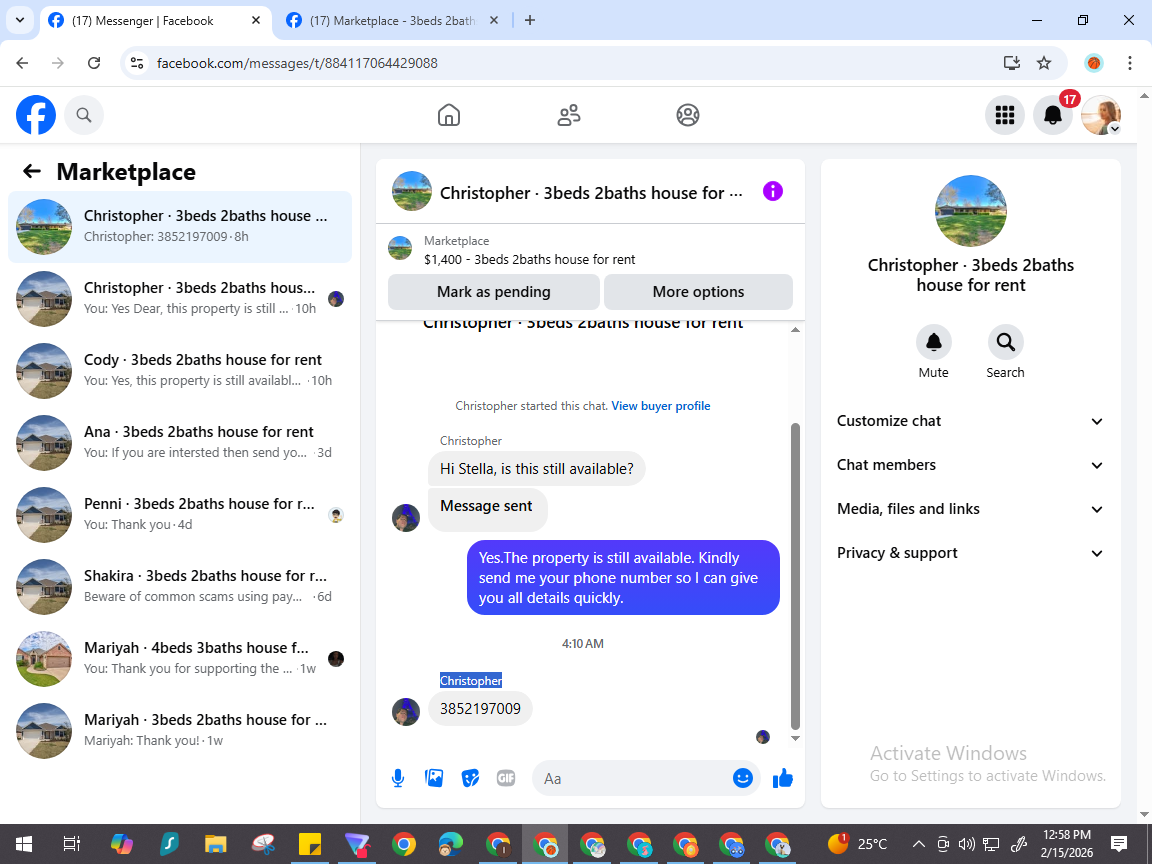Viewport: 1152px width, 864px height.
Task: Click More options button
Action: click(698, 292)
